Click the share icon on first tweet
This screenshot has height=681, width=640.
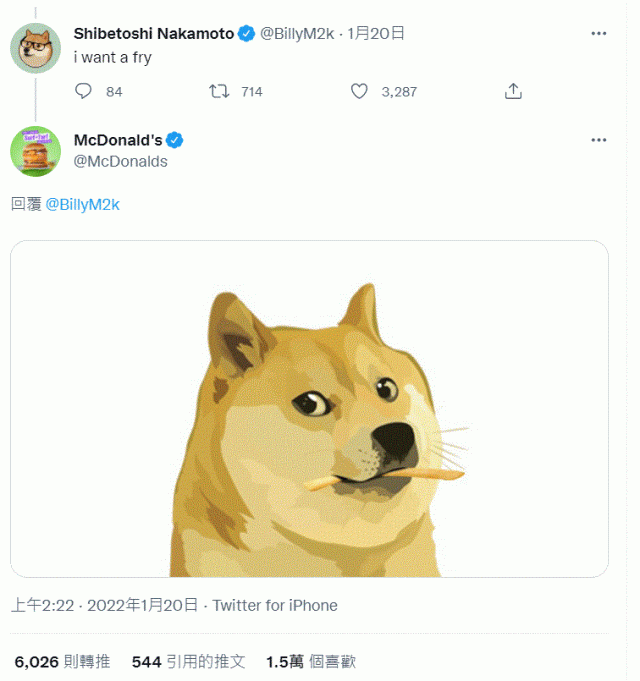(x=514, y=91)
